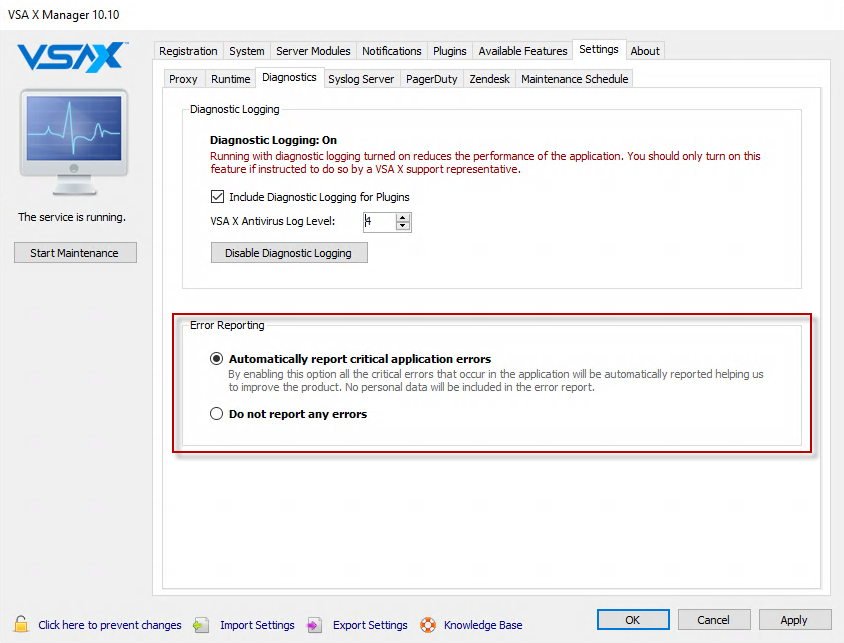This screenshot has width=844, height=643.
Task: Select the Diagnostics sub-tab
Action: point(289,77)
